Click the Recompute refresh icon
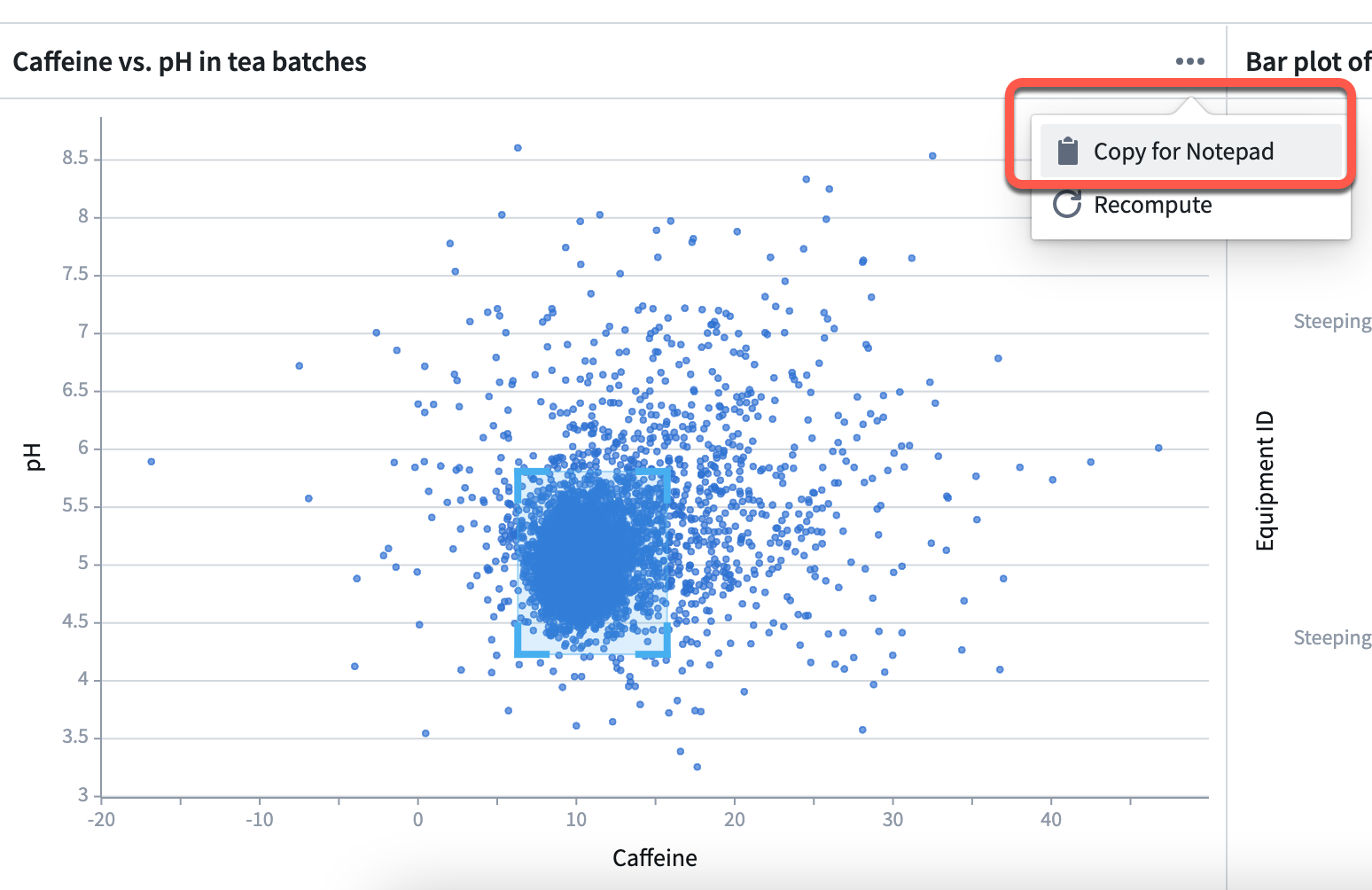 coord(1067,205)
